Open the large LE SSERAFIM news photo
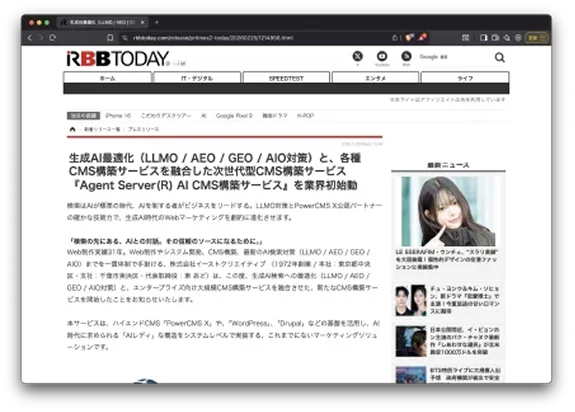The image size is (575, 412). 448,211
